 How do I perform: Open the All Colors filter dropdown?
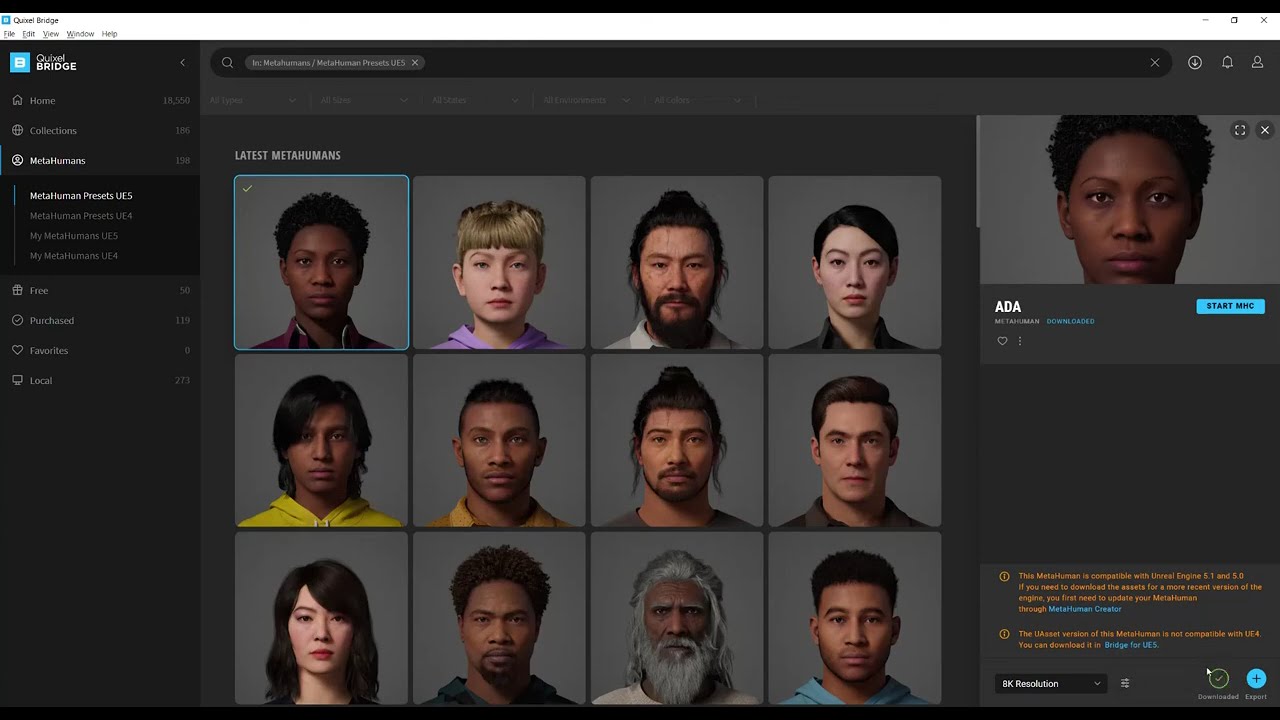[698, 100]
